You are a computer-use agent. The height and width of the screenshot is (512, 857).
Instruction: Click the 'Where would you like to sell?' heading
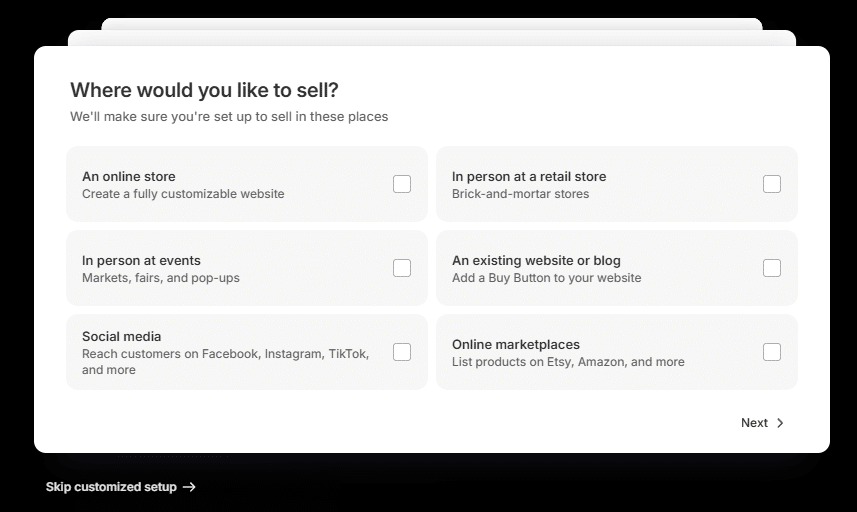tap(204, 90)
